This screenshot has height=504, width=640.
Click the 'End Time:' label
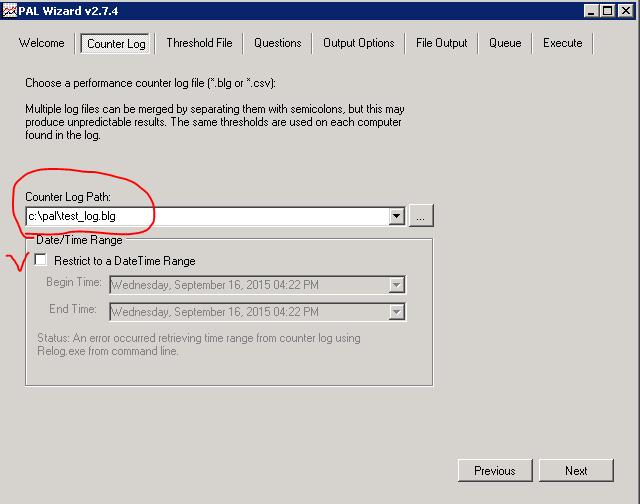[x=73, y=309]
